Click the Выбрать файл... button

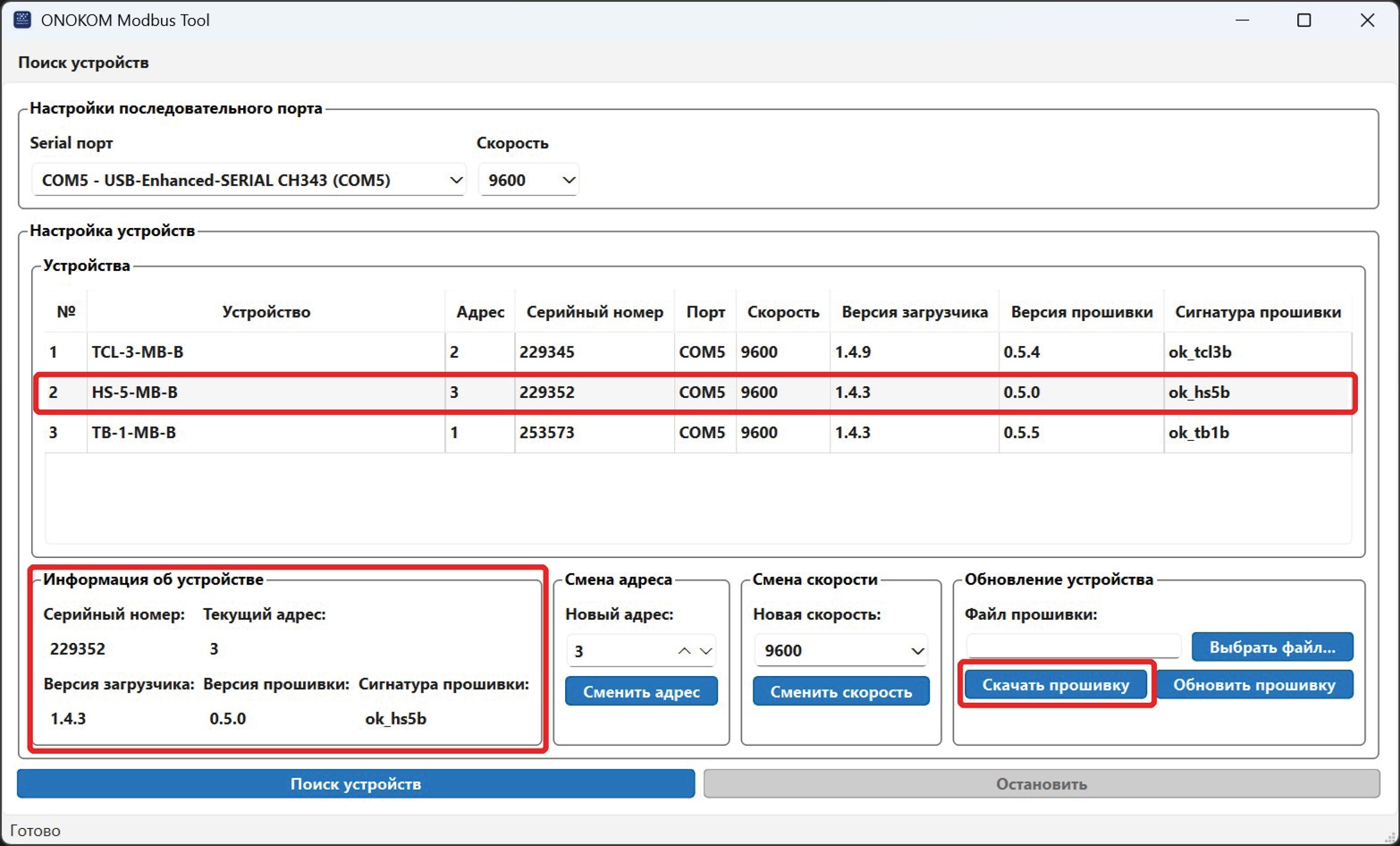coord(1271,647)
